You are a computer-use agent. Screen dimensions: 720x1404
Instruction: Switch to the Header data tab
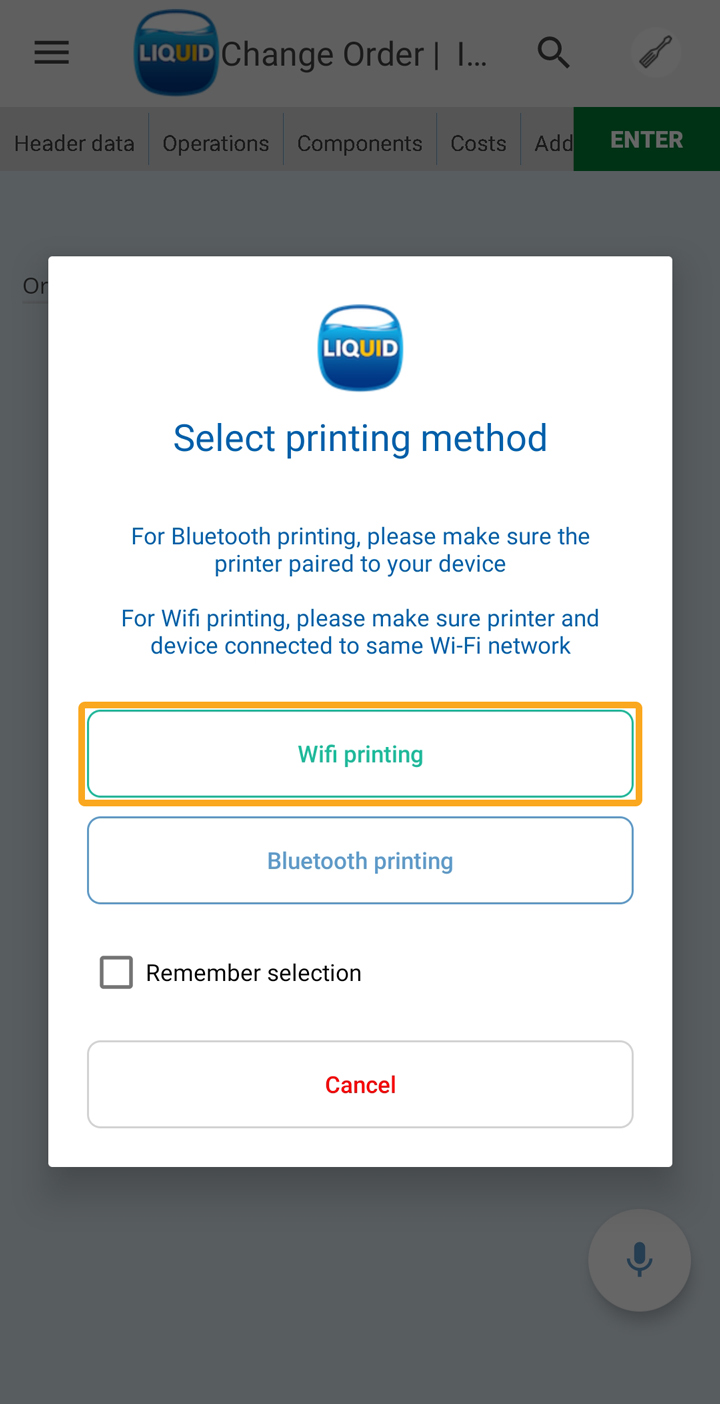coord(74,143)
